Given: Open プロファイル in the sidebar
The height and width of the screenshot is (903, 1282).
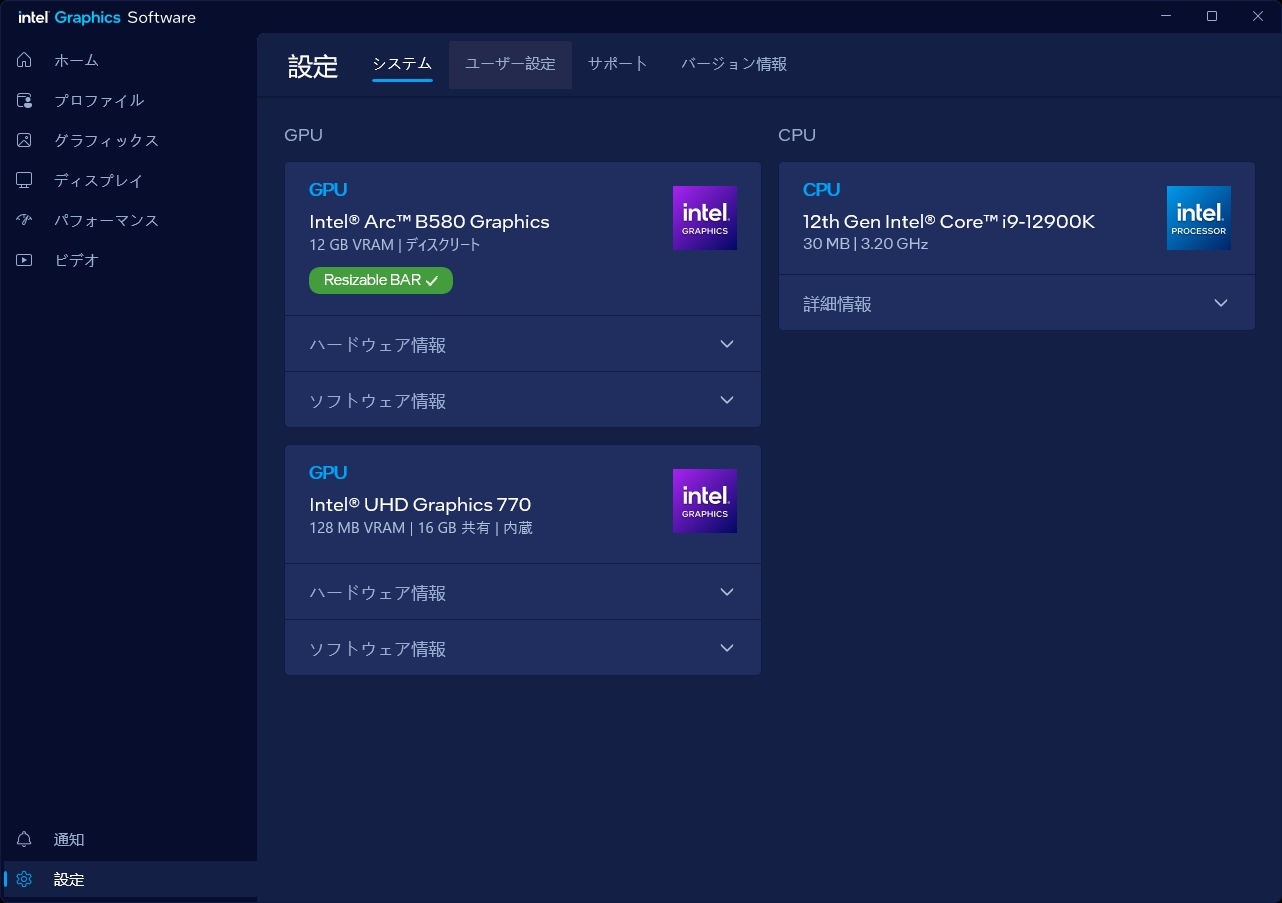Looking at the screenshot, I should [128, 100].
